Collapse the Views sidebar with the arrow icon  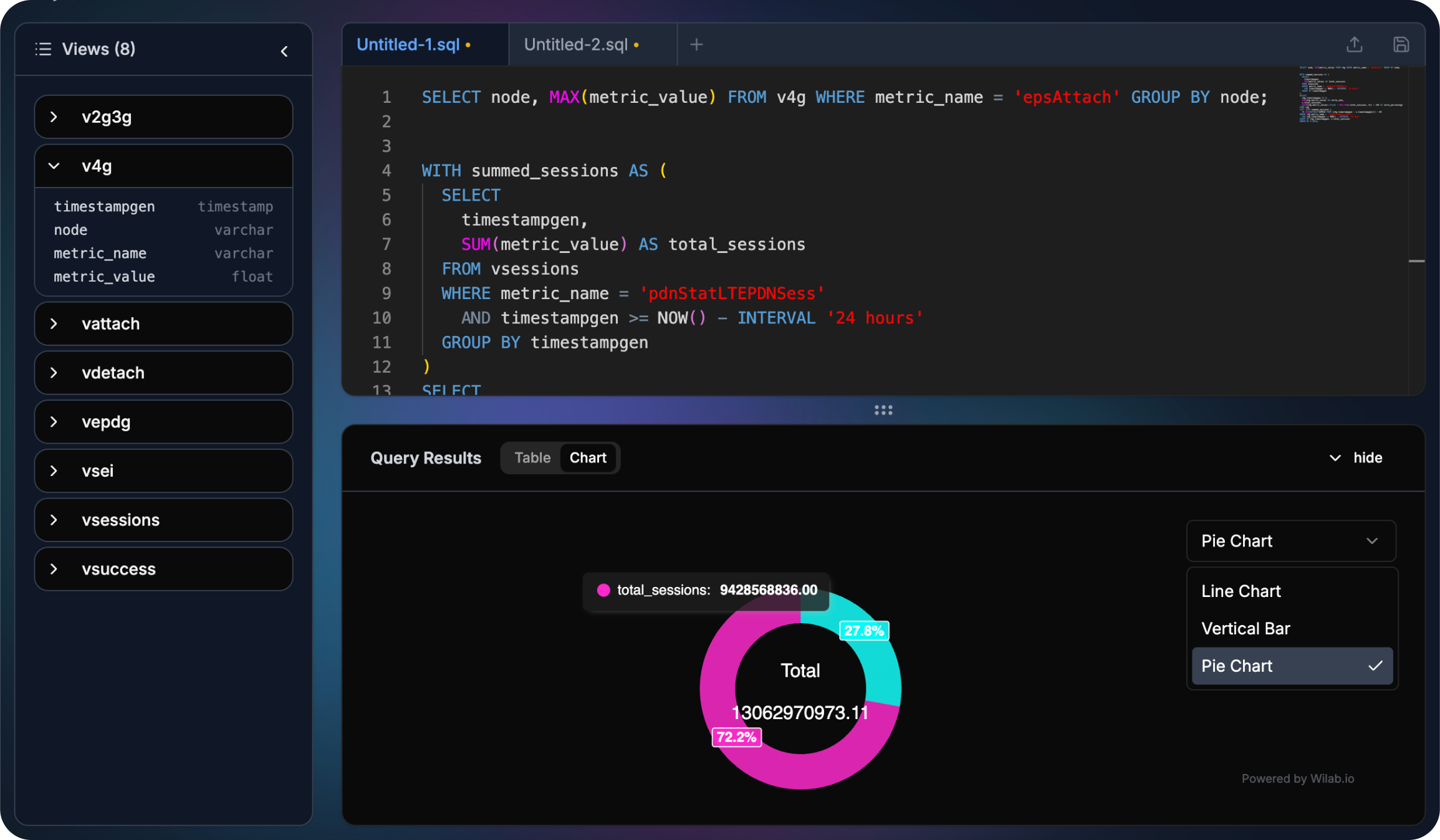(x=284, y=51)
